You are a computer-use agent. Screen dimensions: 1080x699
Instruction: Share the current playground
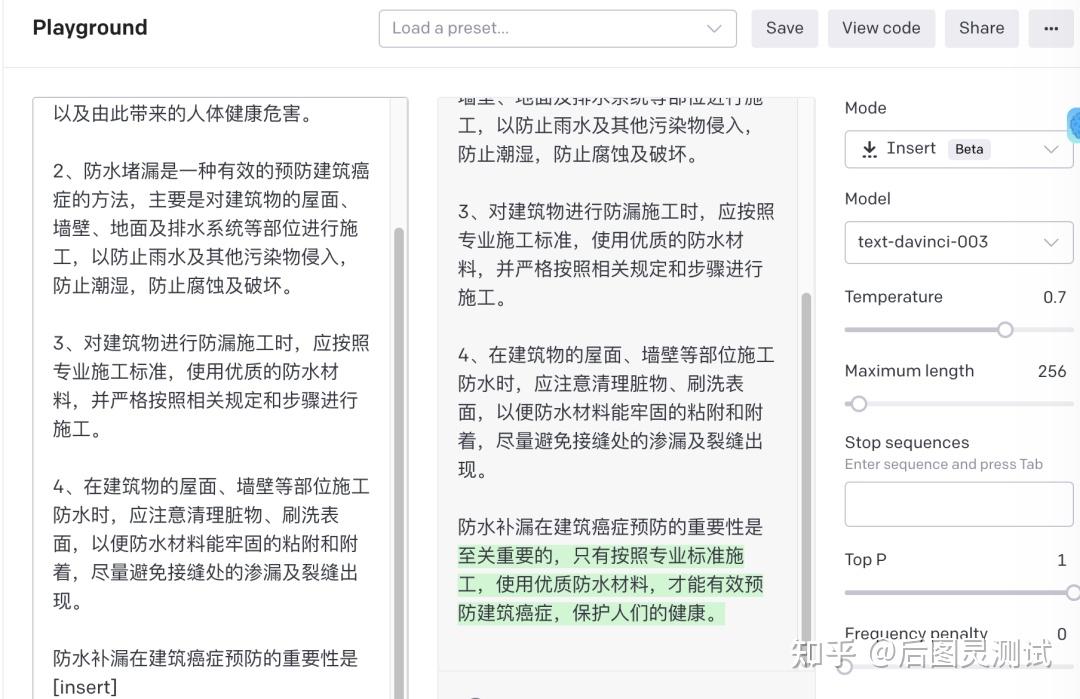[x=981, y=28]
